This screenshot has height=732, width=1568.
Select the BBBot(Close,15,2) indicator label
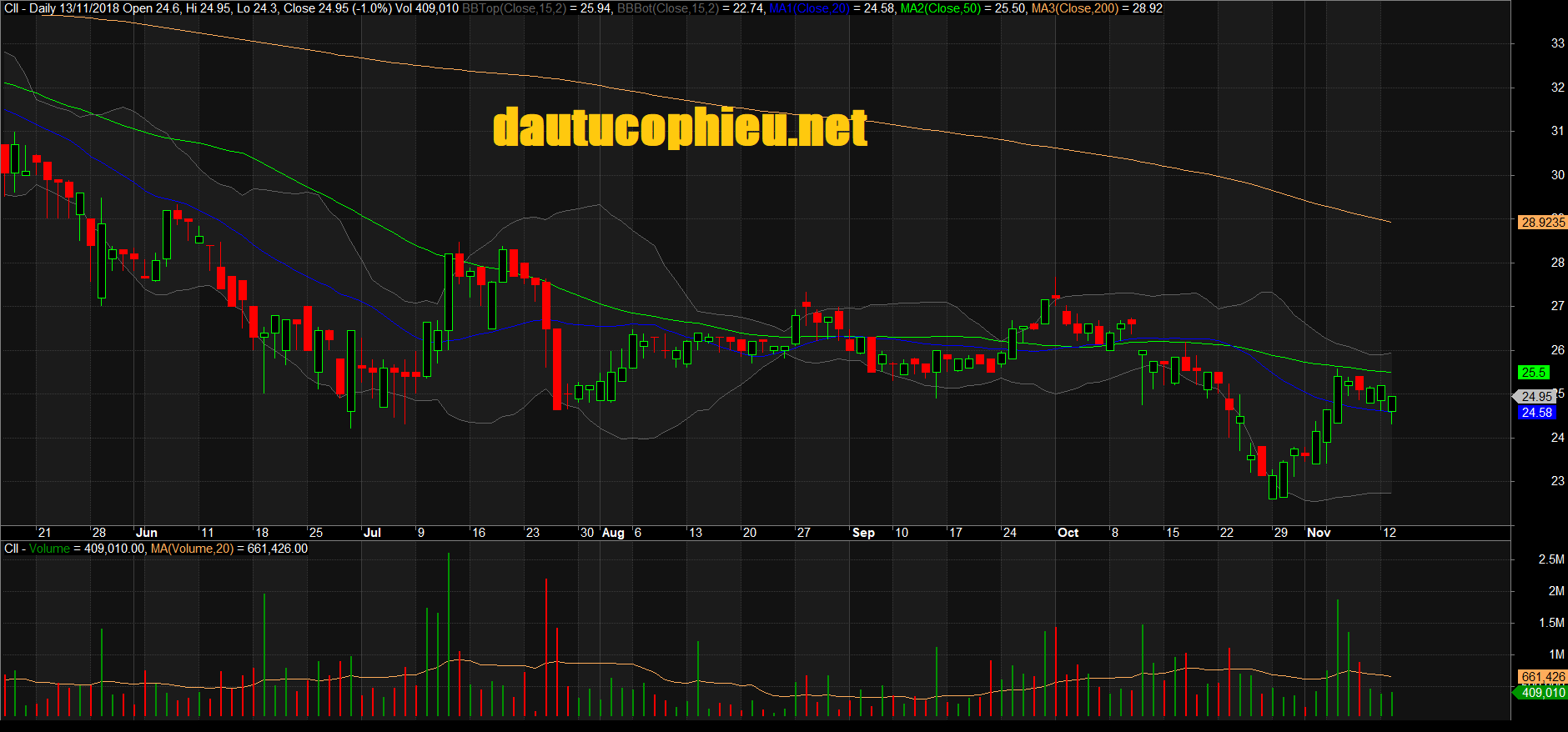pos(668,8)
